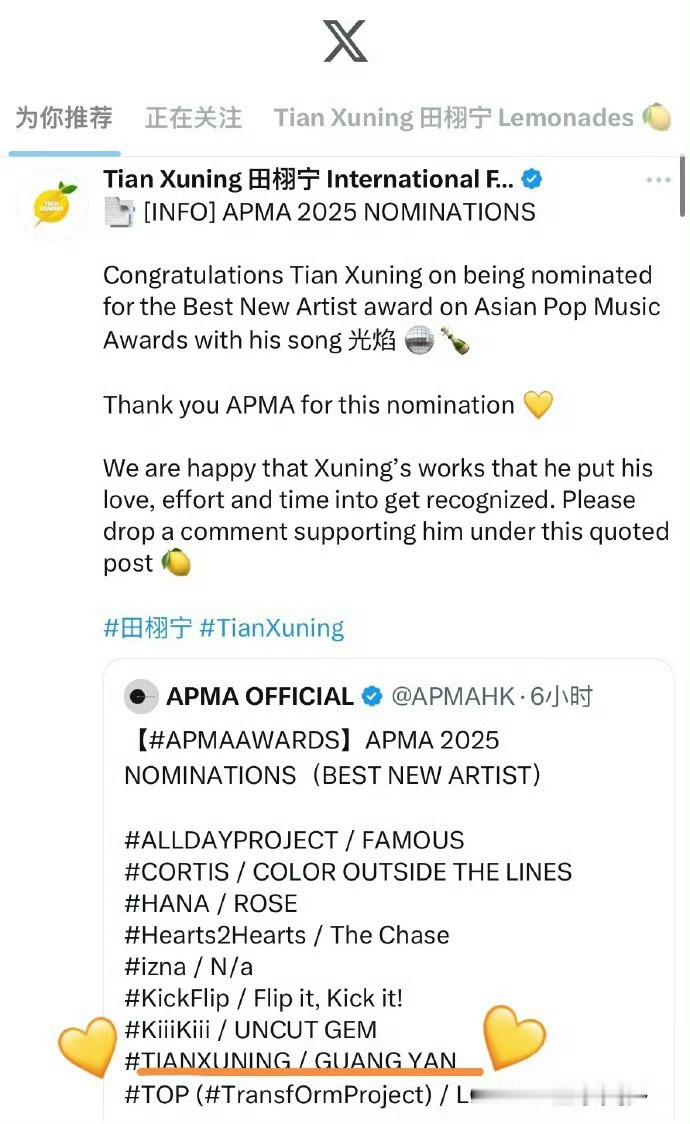Switch to the 正在关注 tab
690x1124 pixels.
click(193, 118)
